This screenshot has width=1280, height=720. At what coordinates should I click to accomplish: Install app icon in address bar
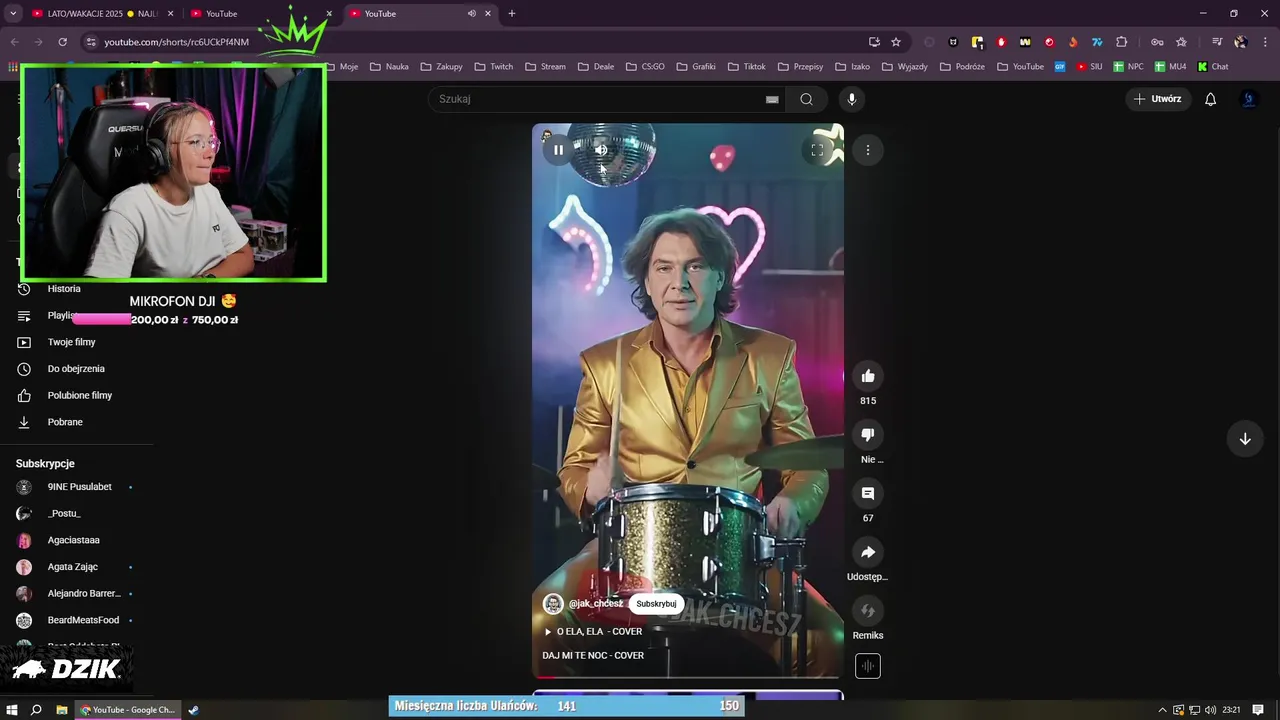pyautogui.click(x=874, y=42)
